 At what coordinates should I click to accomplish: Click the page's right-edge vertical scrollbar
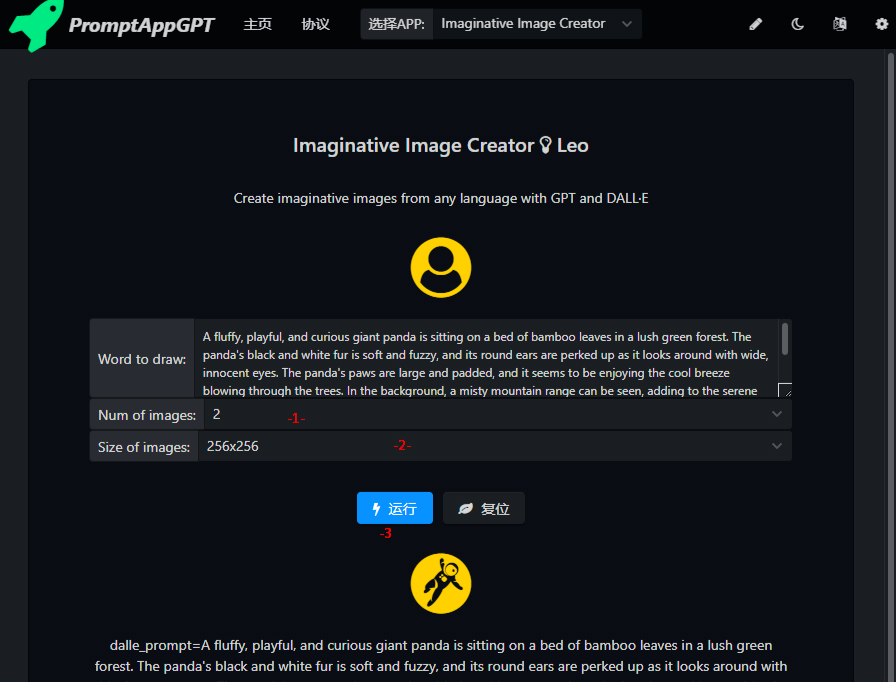[x=890, y=366]
